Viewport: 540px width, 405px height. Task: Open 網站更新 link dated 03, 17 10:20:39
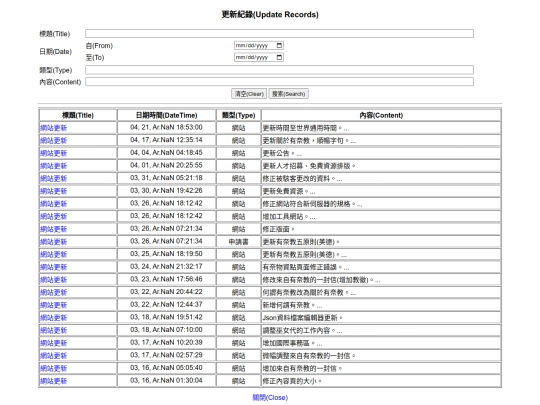pos(53,343)
